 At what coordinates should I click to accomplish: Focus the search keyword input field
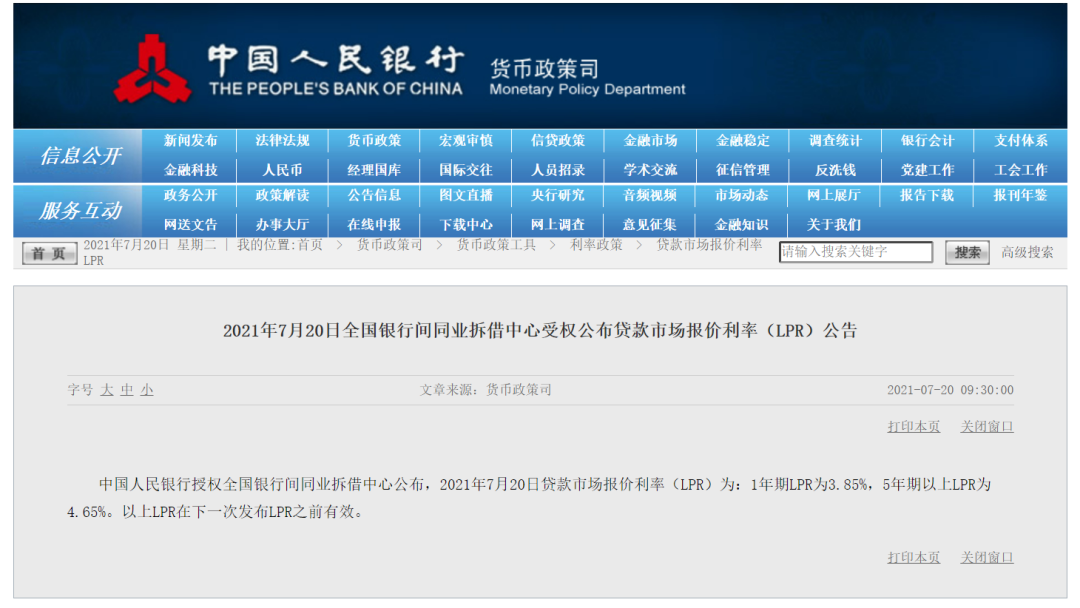point(855,252)
